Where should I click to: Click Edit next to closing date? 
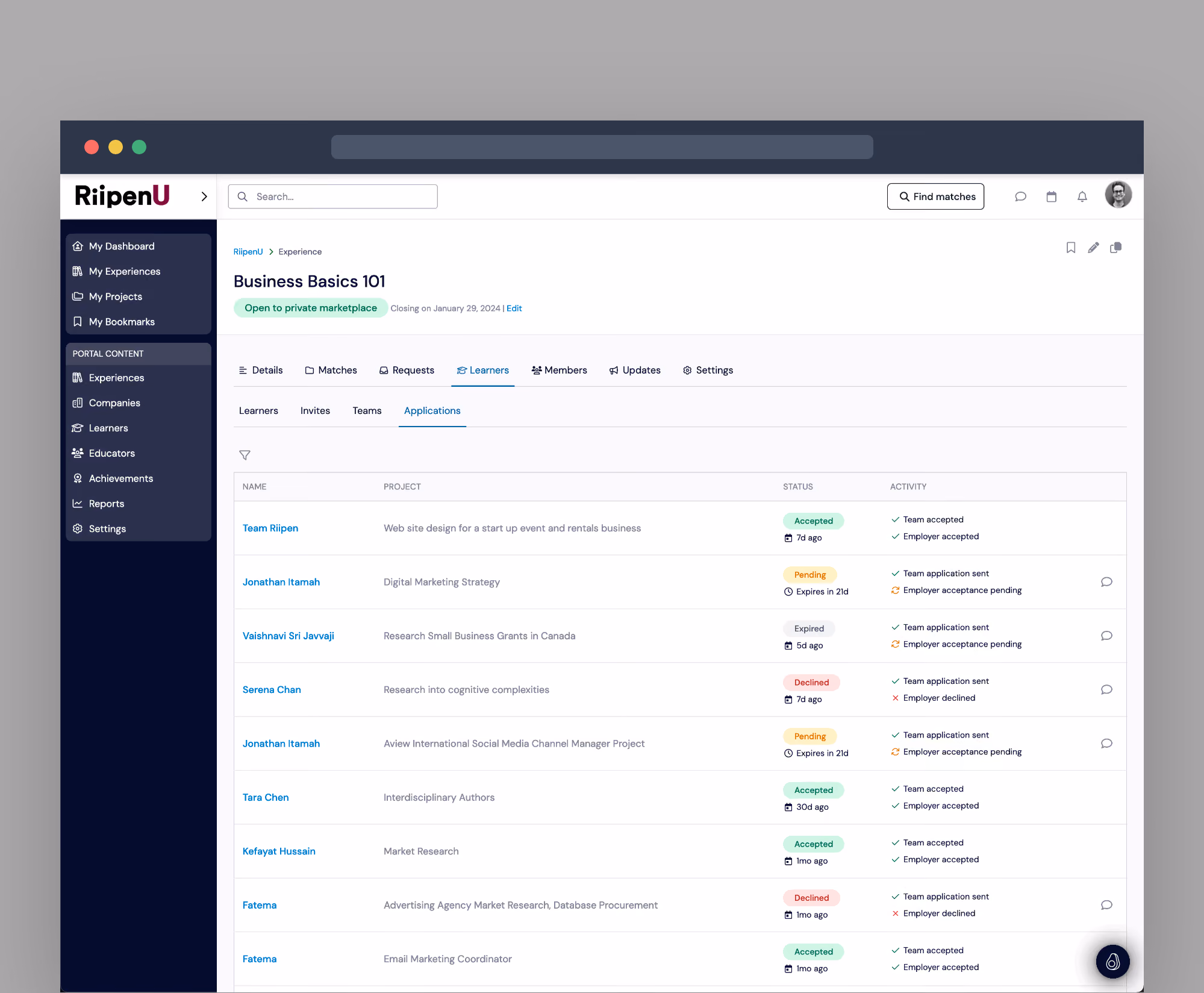514,309
